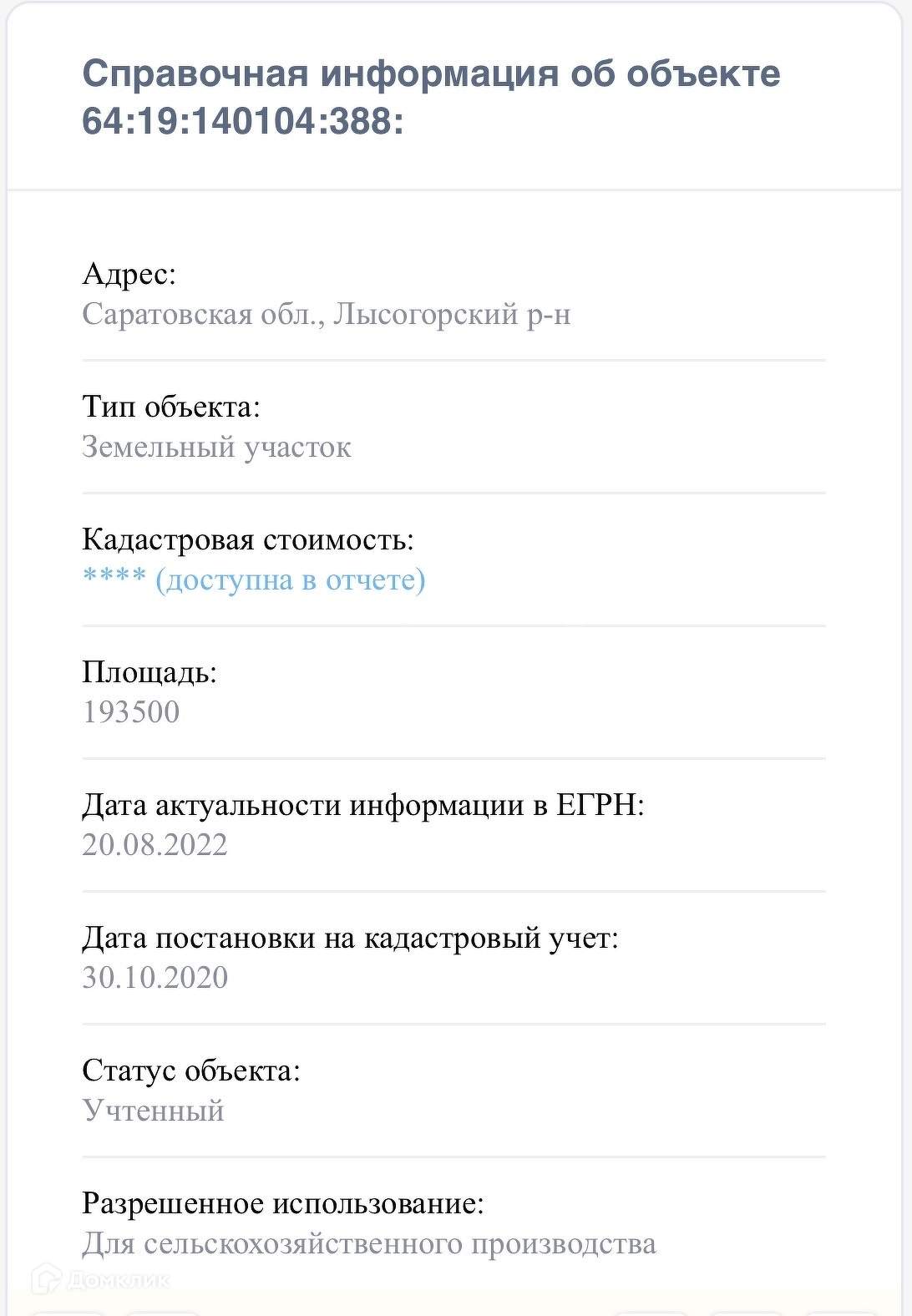The image size is (912, 1316).
Task: Click the Дата актуальности информации в ЕГРН label
Action: (x=363, y=805)
